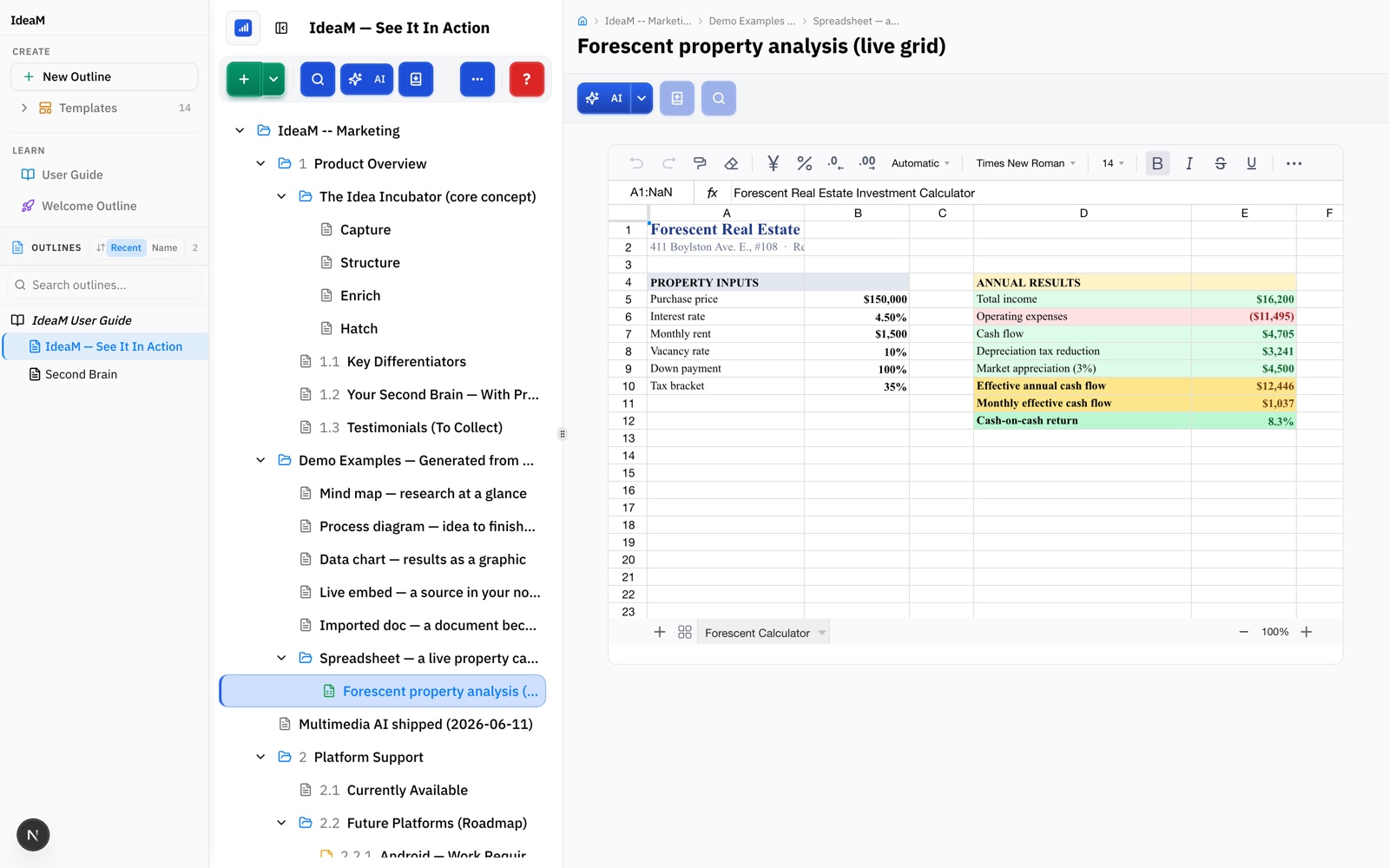The height and width of the screenshot is (868, 1389).
Task: Open the Times New Roman font dropdown
Action: click(x=1026, y=163)
